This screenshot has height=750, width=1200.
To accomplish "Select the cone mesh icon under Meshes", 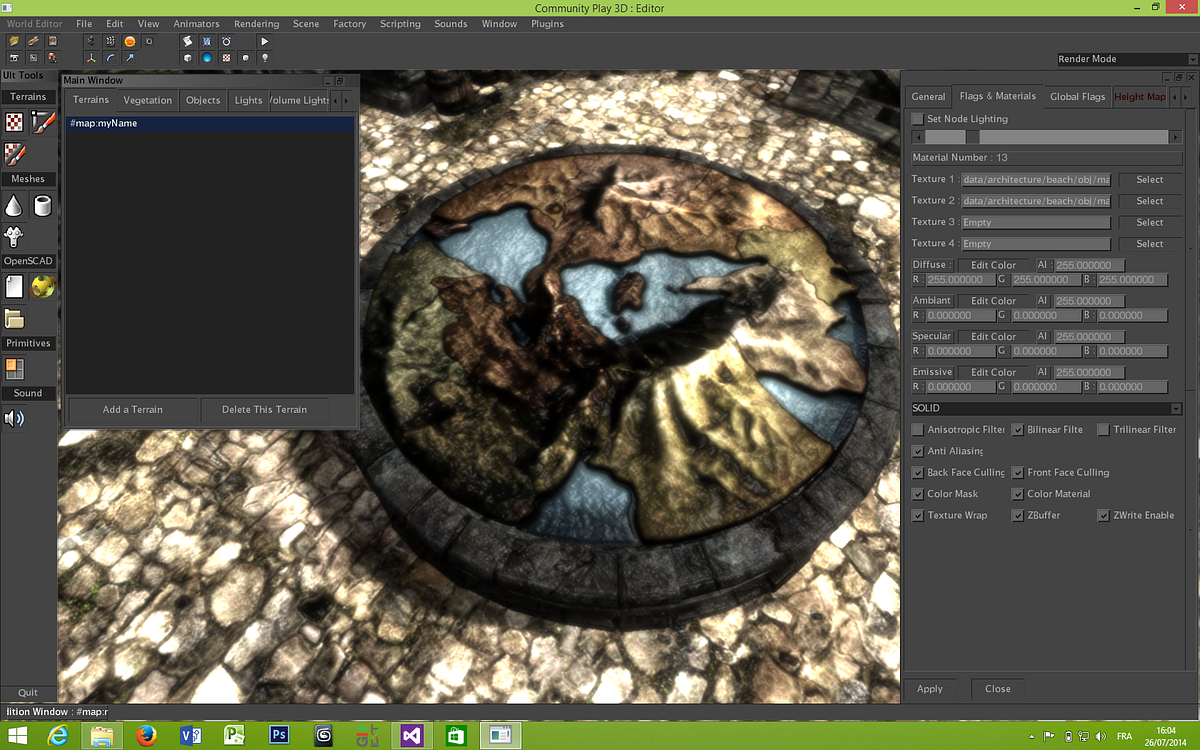I will [13, 205].
